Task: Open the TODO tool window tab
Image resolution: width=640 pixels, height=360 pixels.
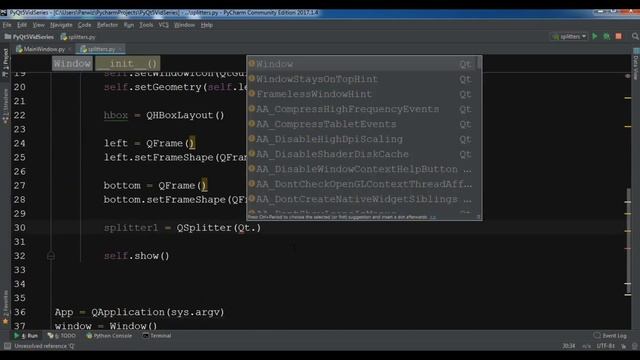Action: pyautogui.click(x=62, y=336)
